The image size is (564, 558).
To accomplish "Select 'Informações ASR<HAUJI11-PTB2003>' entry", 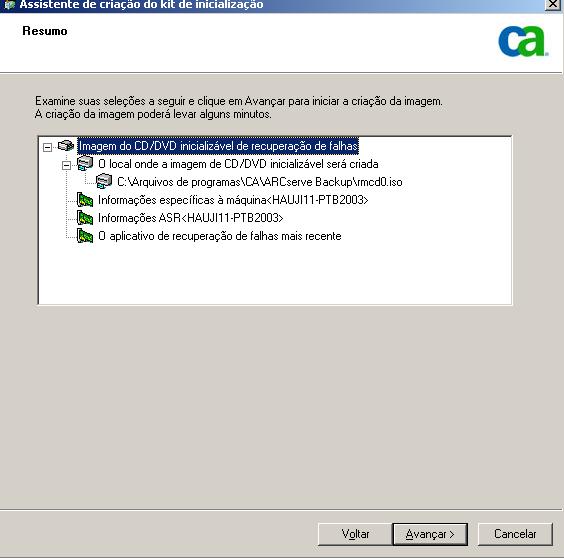I will click(191, 218).
